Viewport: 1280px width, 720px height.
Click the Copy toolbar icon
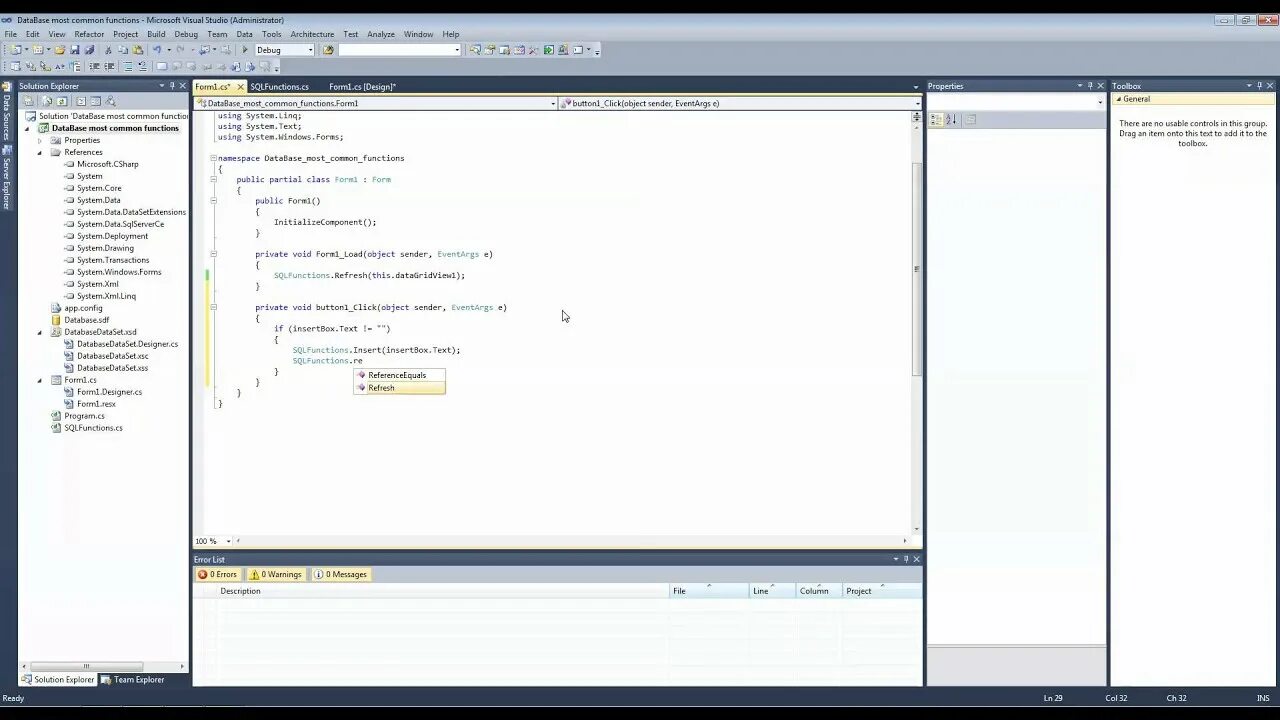123,50
